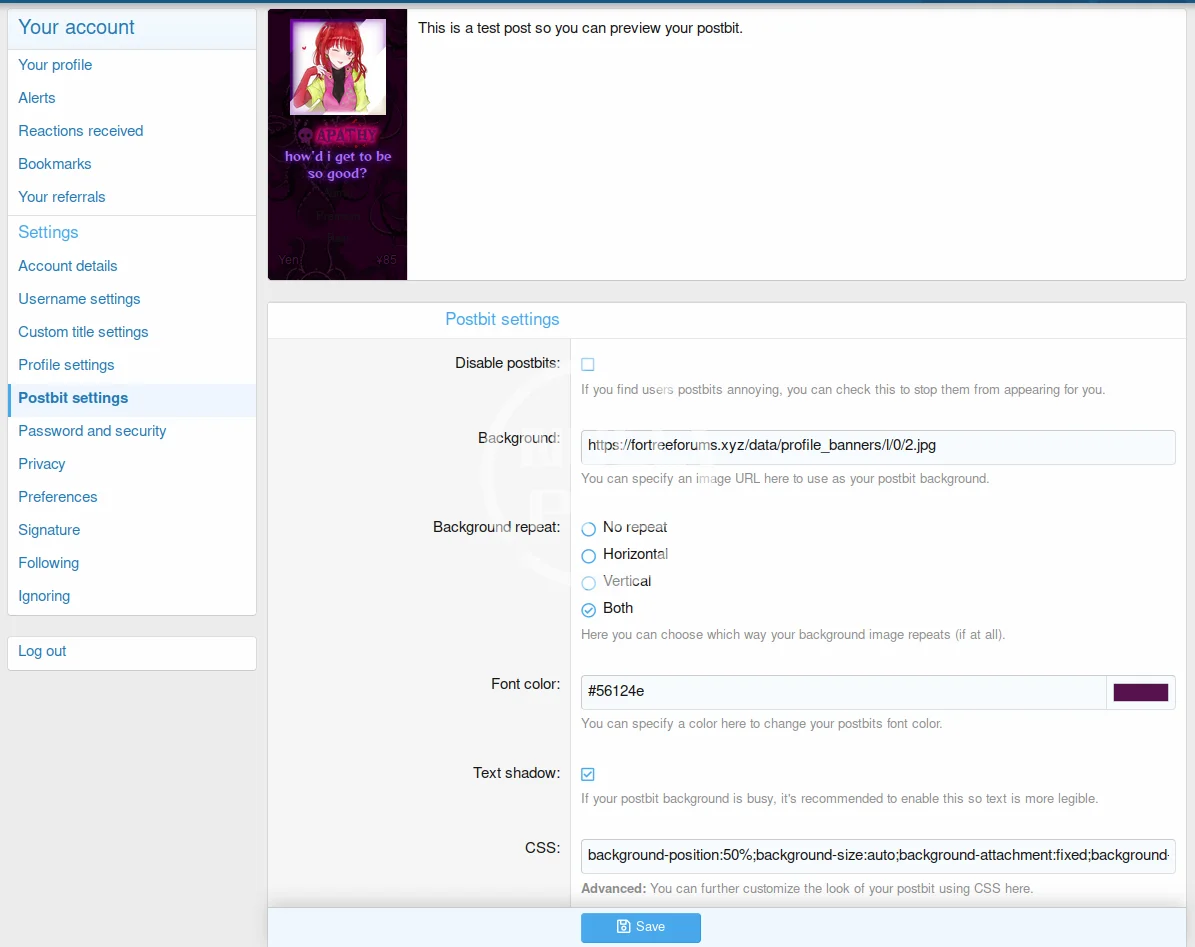
Task: Select the Both background repeat option
Action: click(x=589, y=609)
